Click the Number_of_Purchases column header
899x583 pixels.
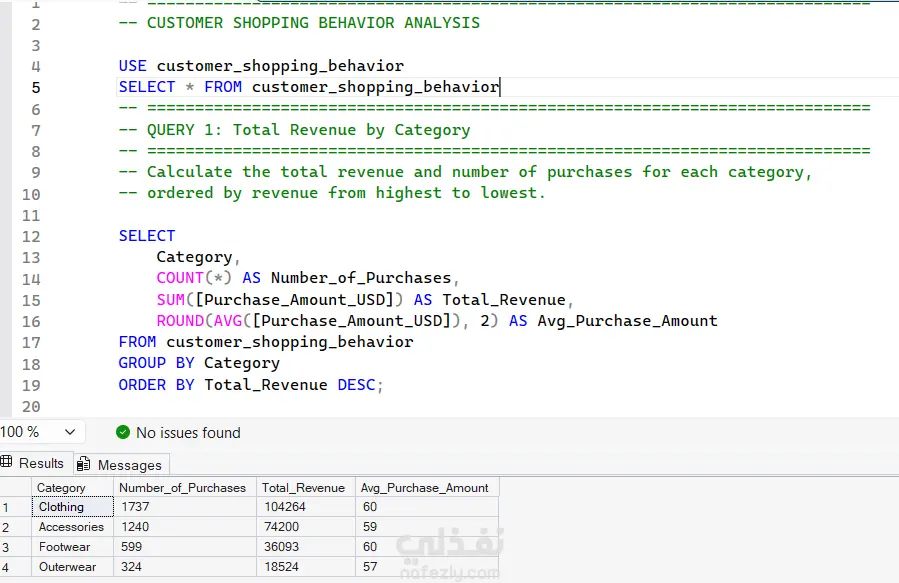pyautogui.click(x=182, y=488)
